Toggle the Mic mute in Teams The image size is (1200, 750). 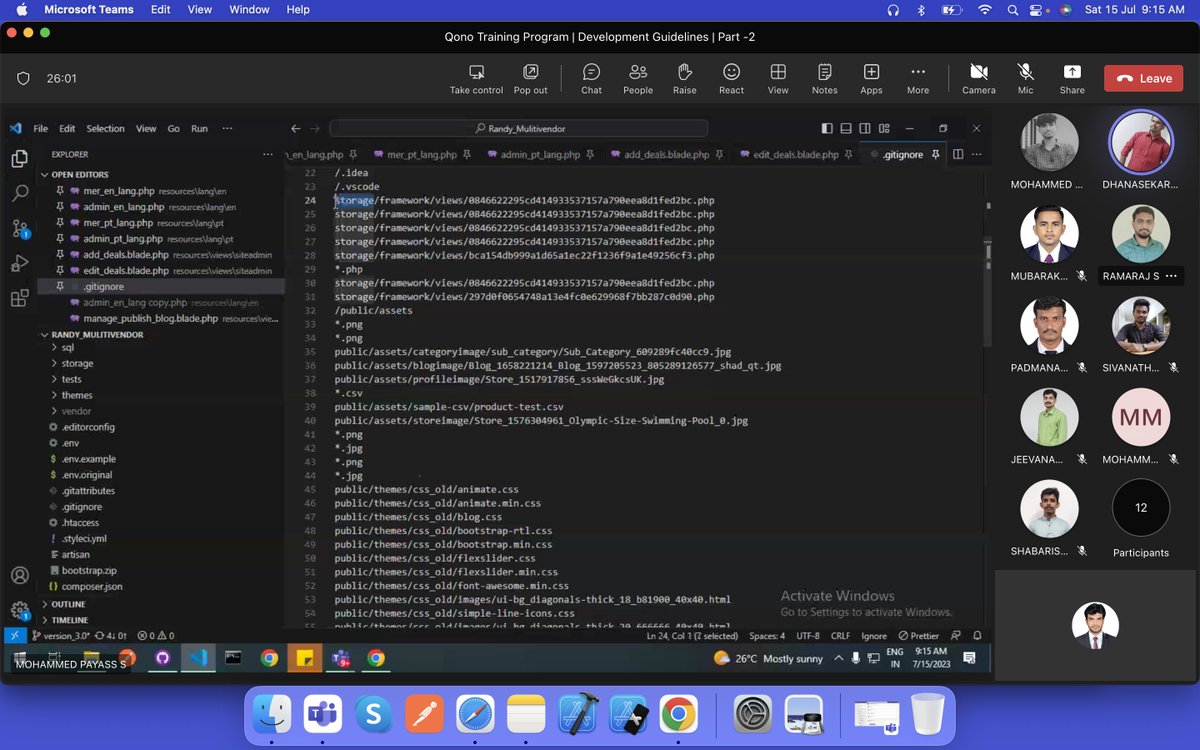(1025, 79)
